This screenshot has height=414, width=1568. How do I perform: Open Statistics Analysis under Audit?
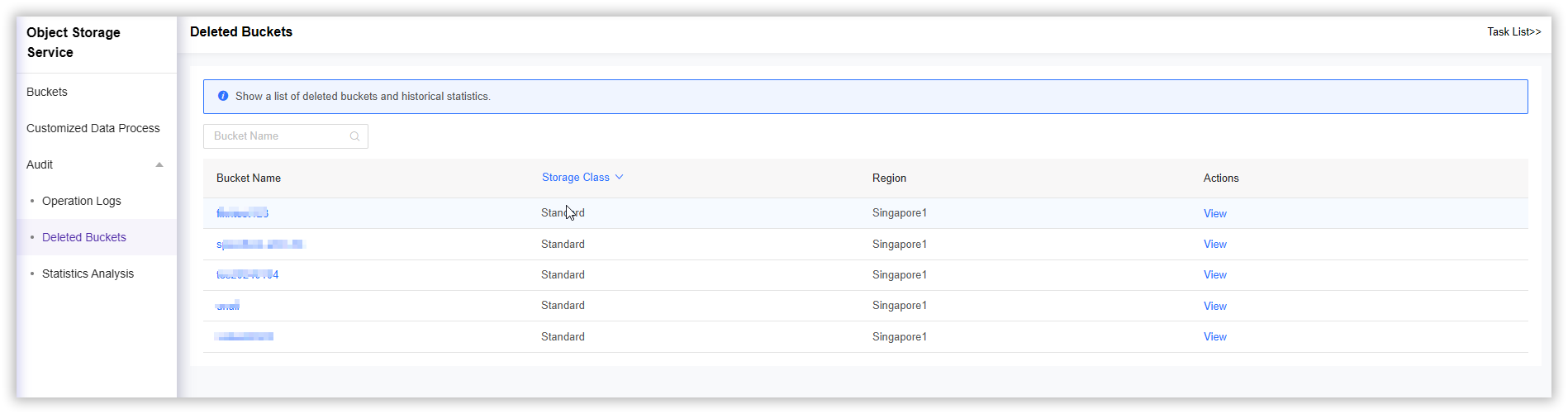88,274
